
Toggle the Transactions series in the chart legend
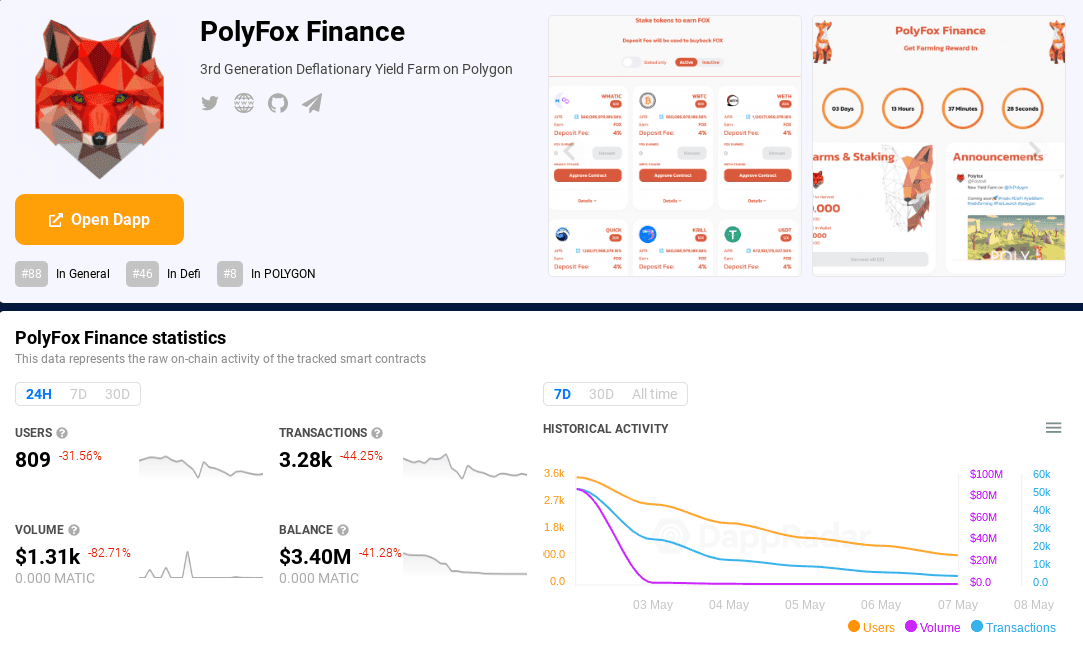[x=1013, y=627]
